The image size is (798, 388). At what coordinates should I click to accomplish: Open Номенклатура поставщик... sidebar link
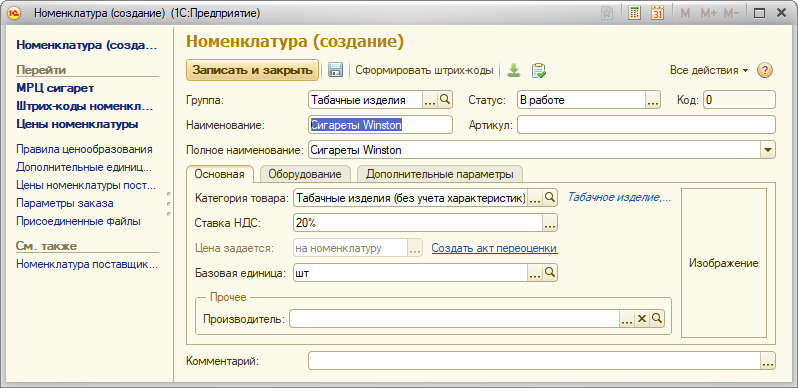87,264
